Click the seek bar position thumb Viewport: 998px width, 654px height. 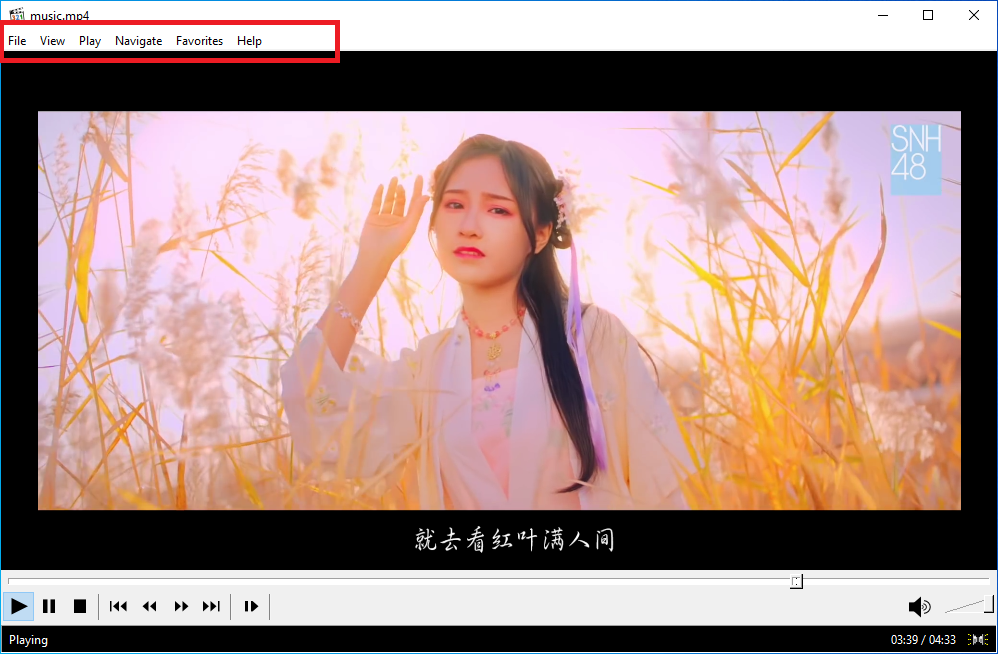[796, 581]
